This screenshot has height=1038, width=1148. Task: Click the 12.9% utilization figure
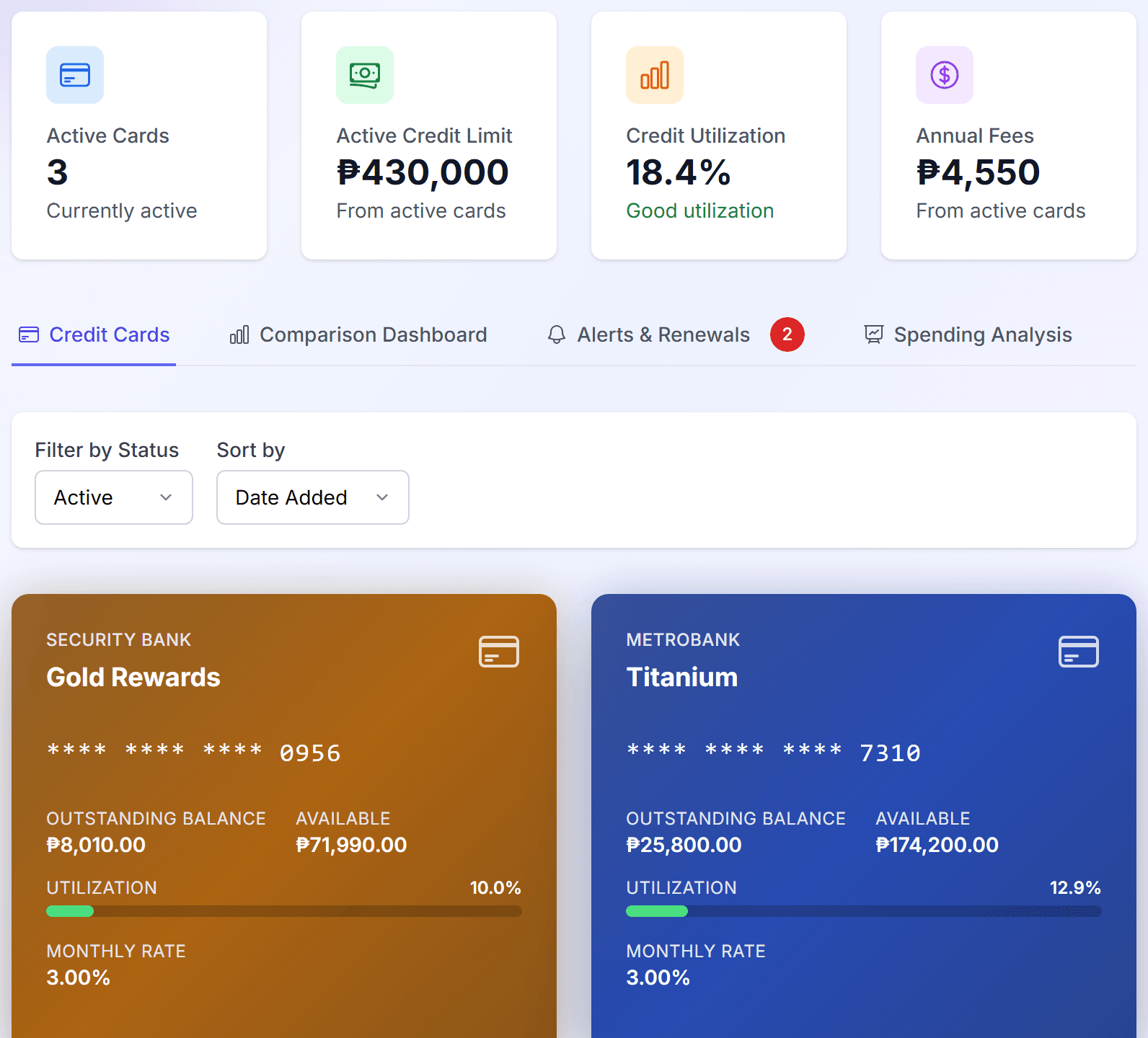click(x=1075, y=887)
